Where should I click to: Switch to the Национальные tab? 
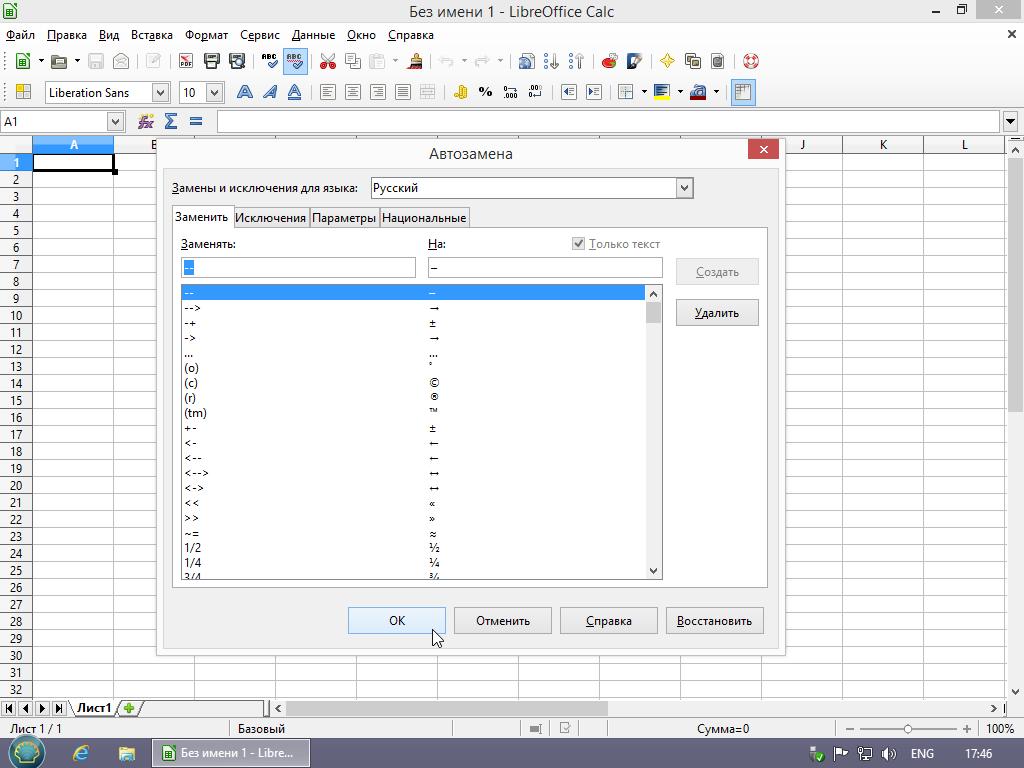(424, 217)
